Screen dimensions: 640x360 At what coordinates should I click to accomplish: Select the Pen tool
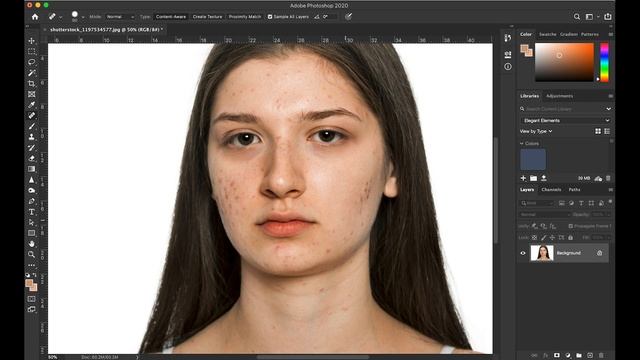31,201
